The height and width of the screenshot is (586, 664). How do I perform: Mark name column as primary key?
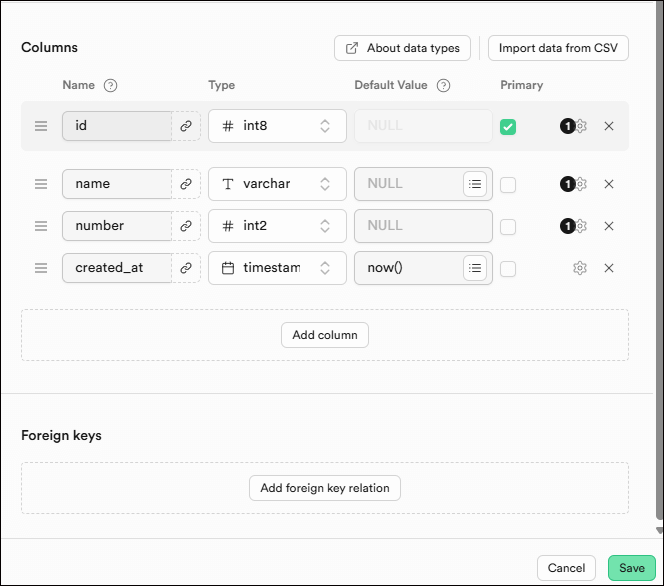click(508, 185)
